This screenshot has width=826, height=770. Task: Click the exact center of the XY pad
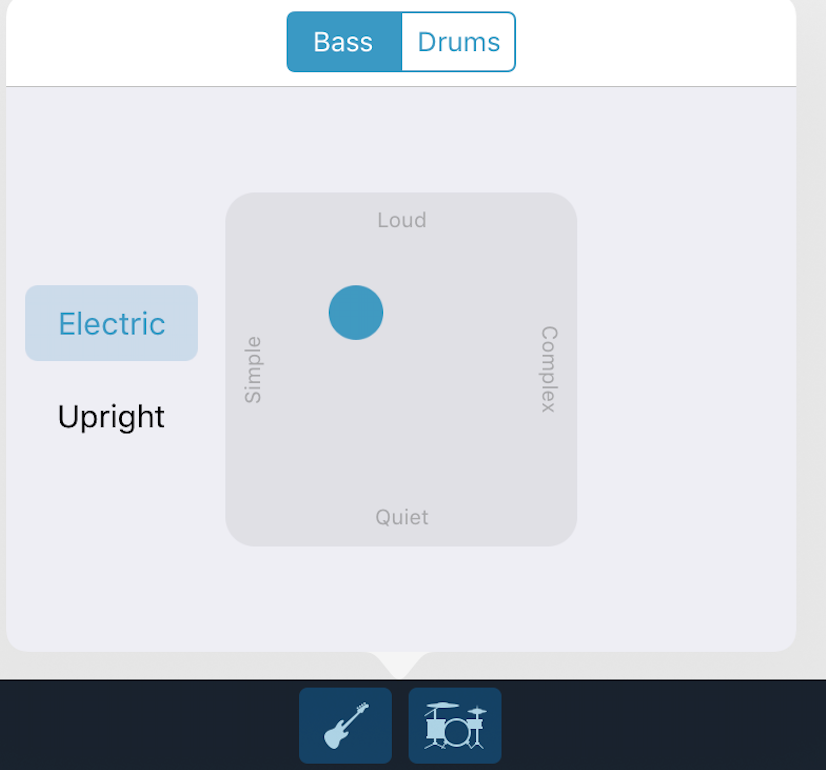pos(401,369)
